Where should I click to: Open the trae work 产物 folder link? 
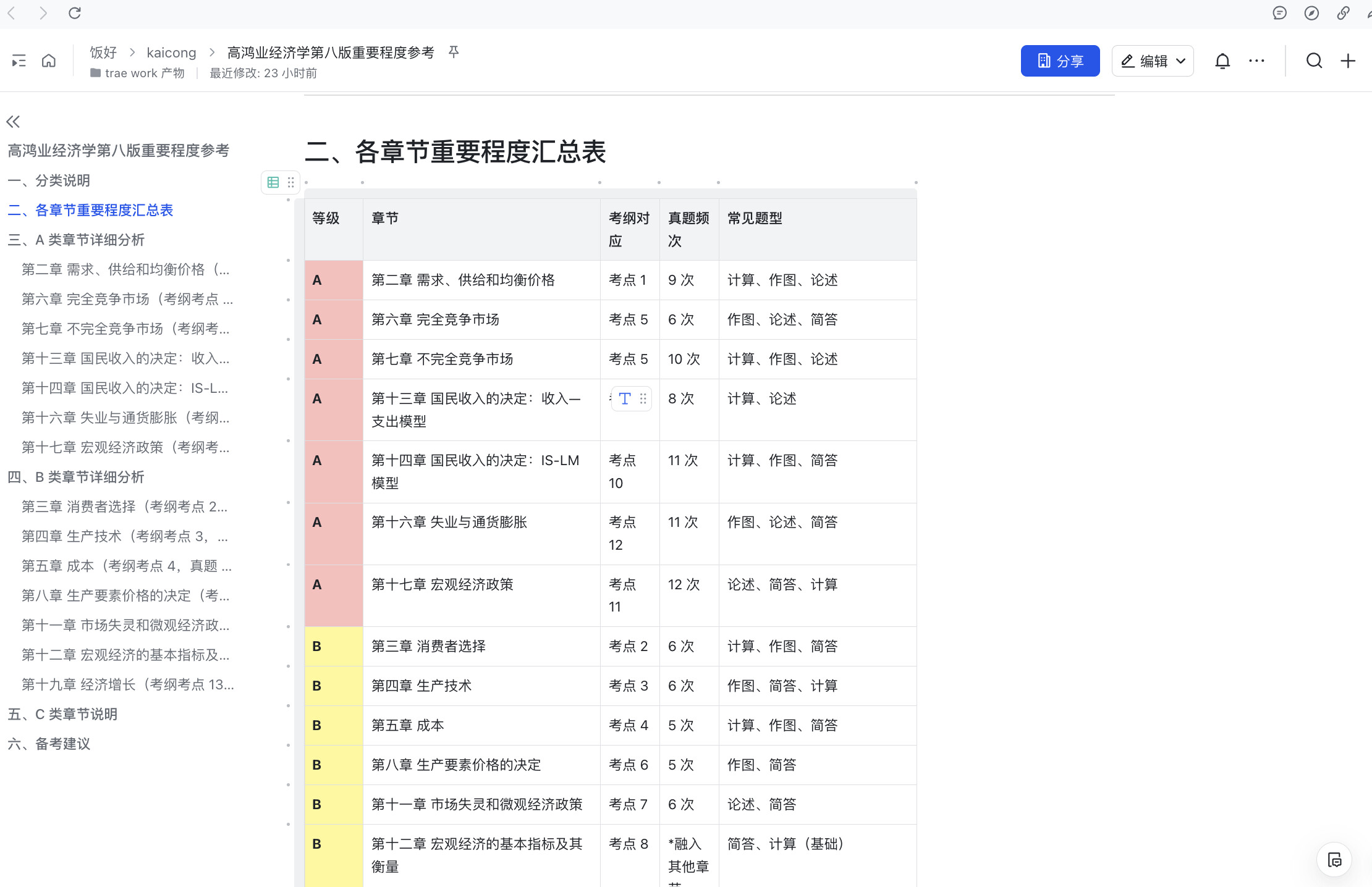(137, 73)
